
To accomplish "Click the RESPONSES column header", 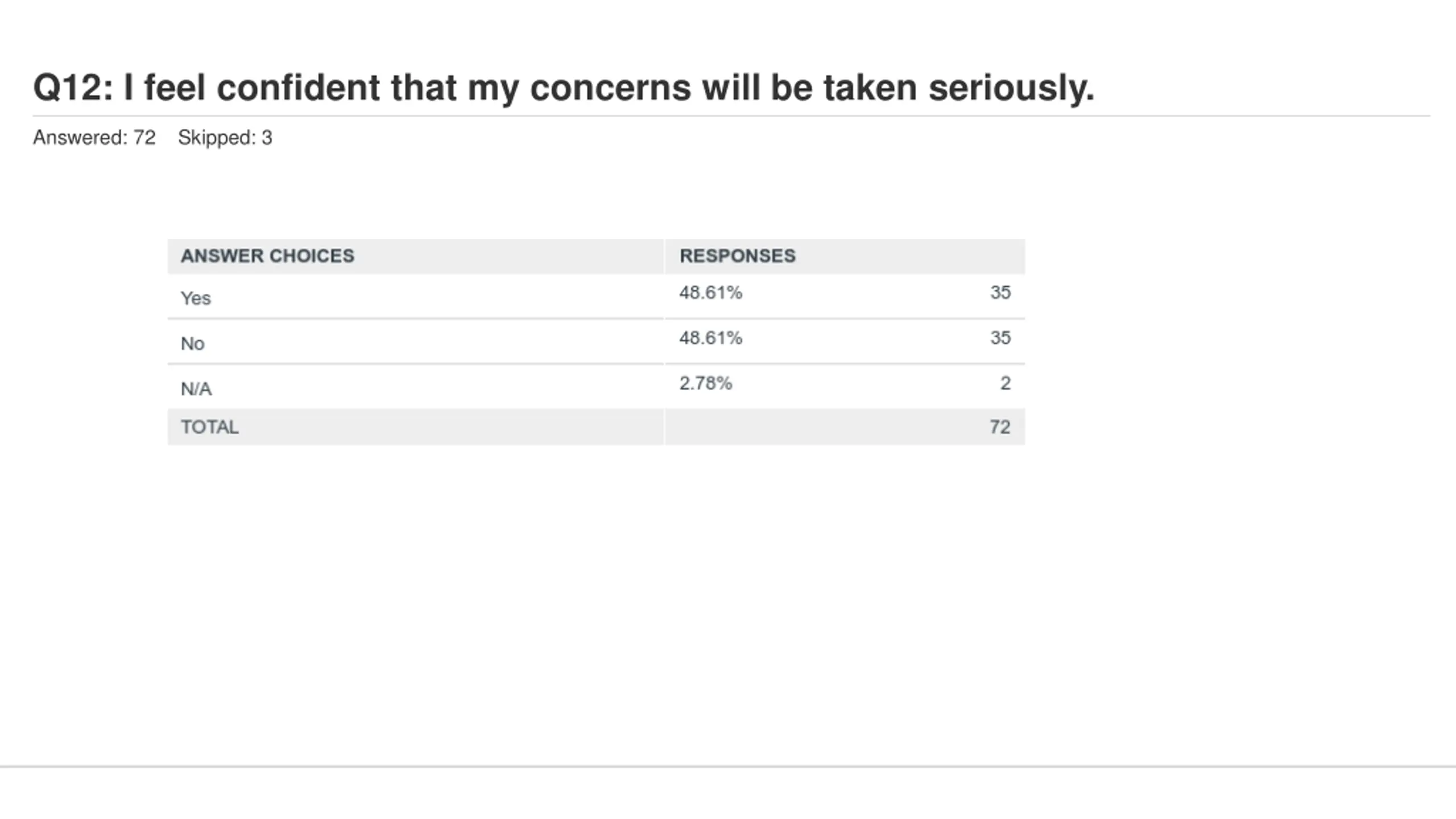I will click(738, 256).
